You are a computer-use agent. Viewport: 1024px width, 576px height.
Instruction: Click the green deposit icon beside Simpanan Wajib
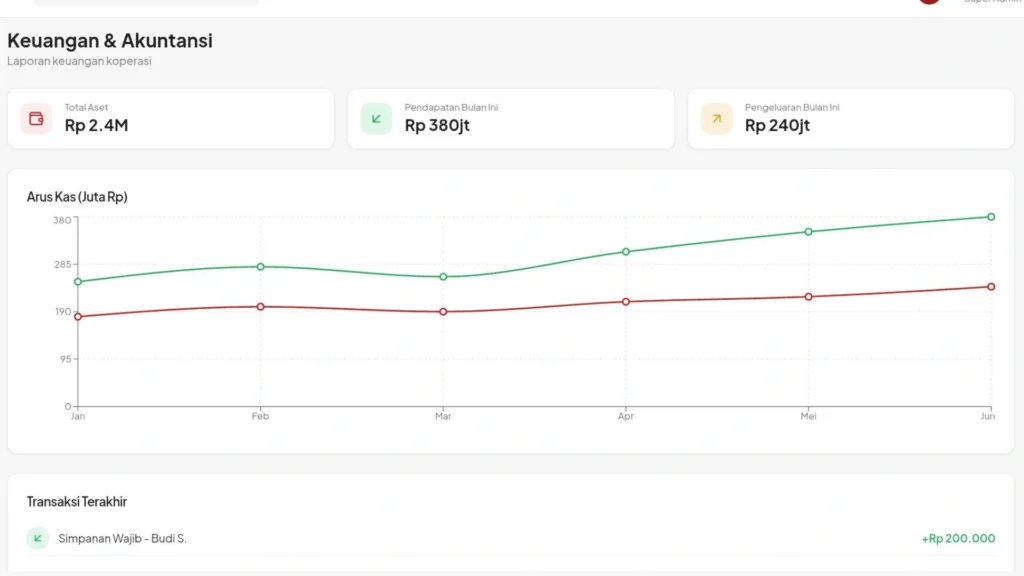pos(36,538)
